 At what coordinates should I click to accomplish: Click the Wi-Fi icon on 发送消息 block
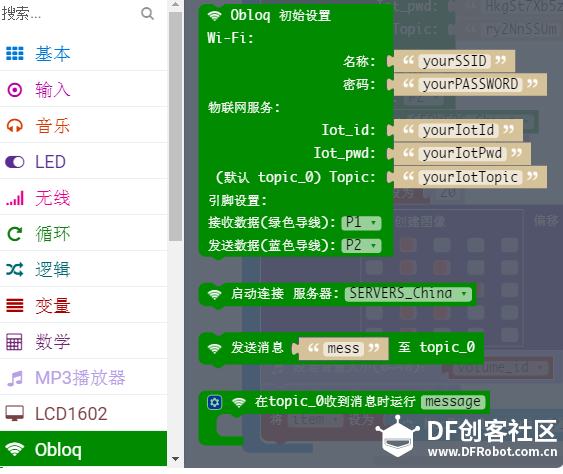click(x=214, y=348)
